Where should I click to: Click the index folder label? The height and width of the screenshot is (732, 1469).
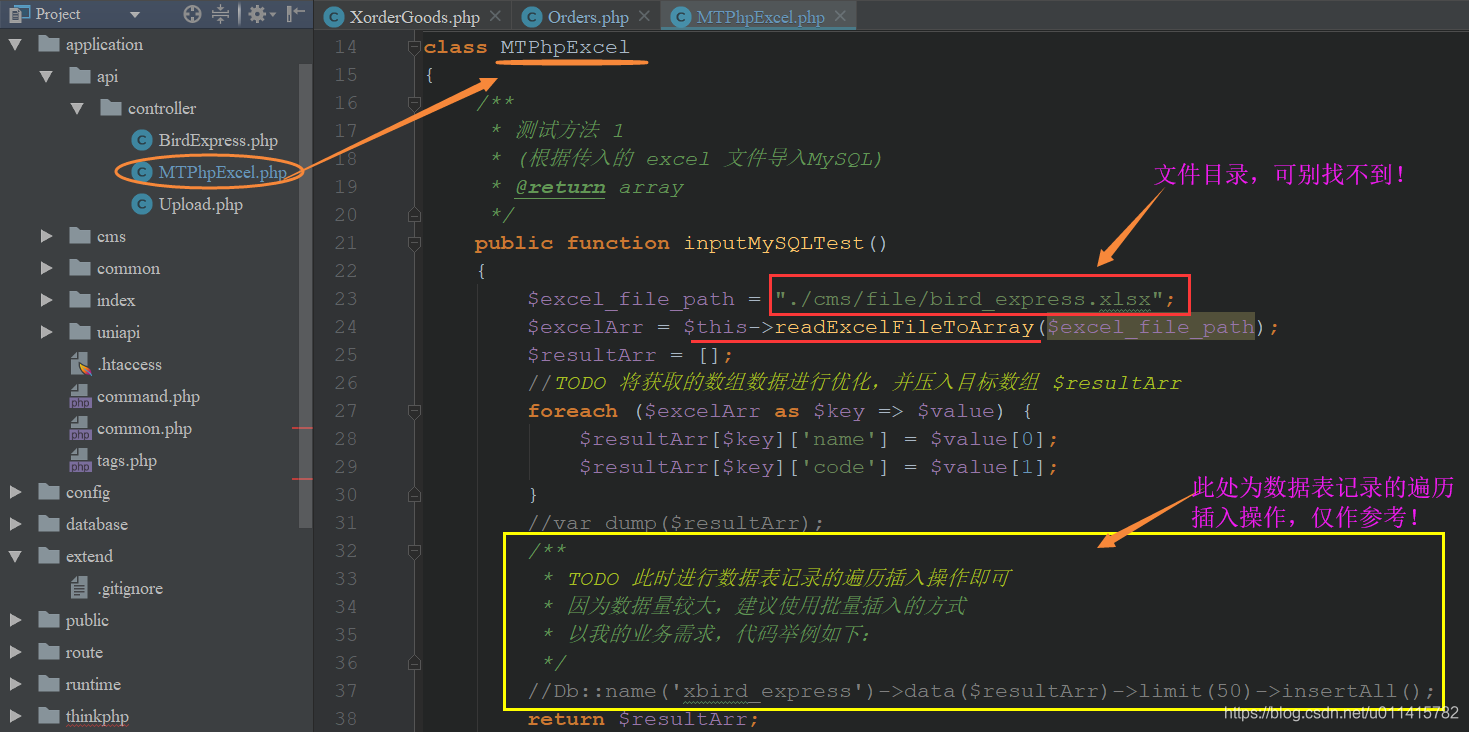pos(116,300)
